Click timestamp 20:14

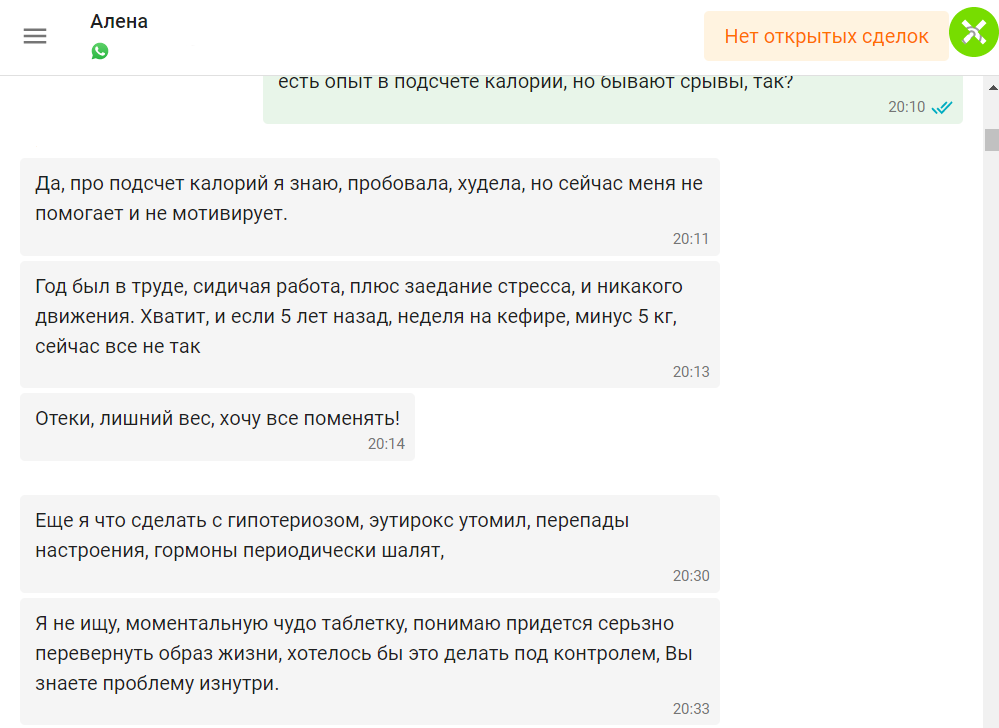click(x=386, y=444)
